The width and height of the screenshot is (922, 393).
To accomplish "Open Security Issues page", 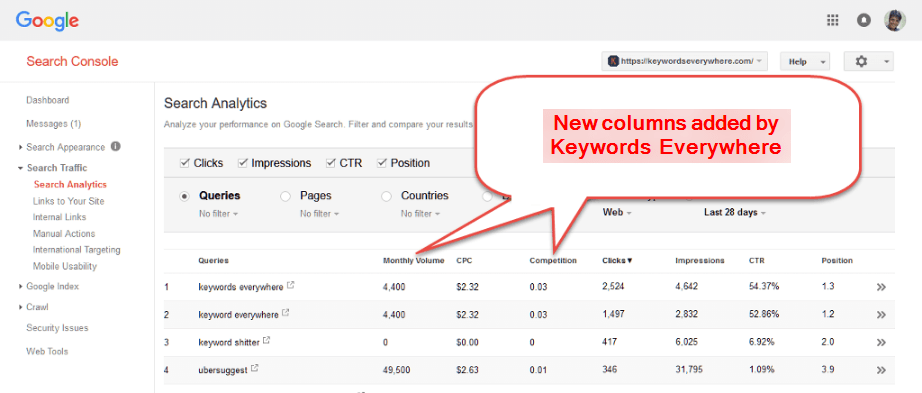I will tap(57, 328).
